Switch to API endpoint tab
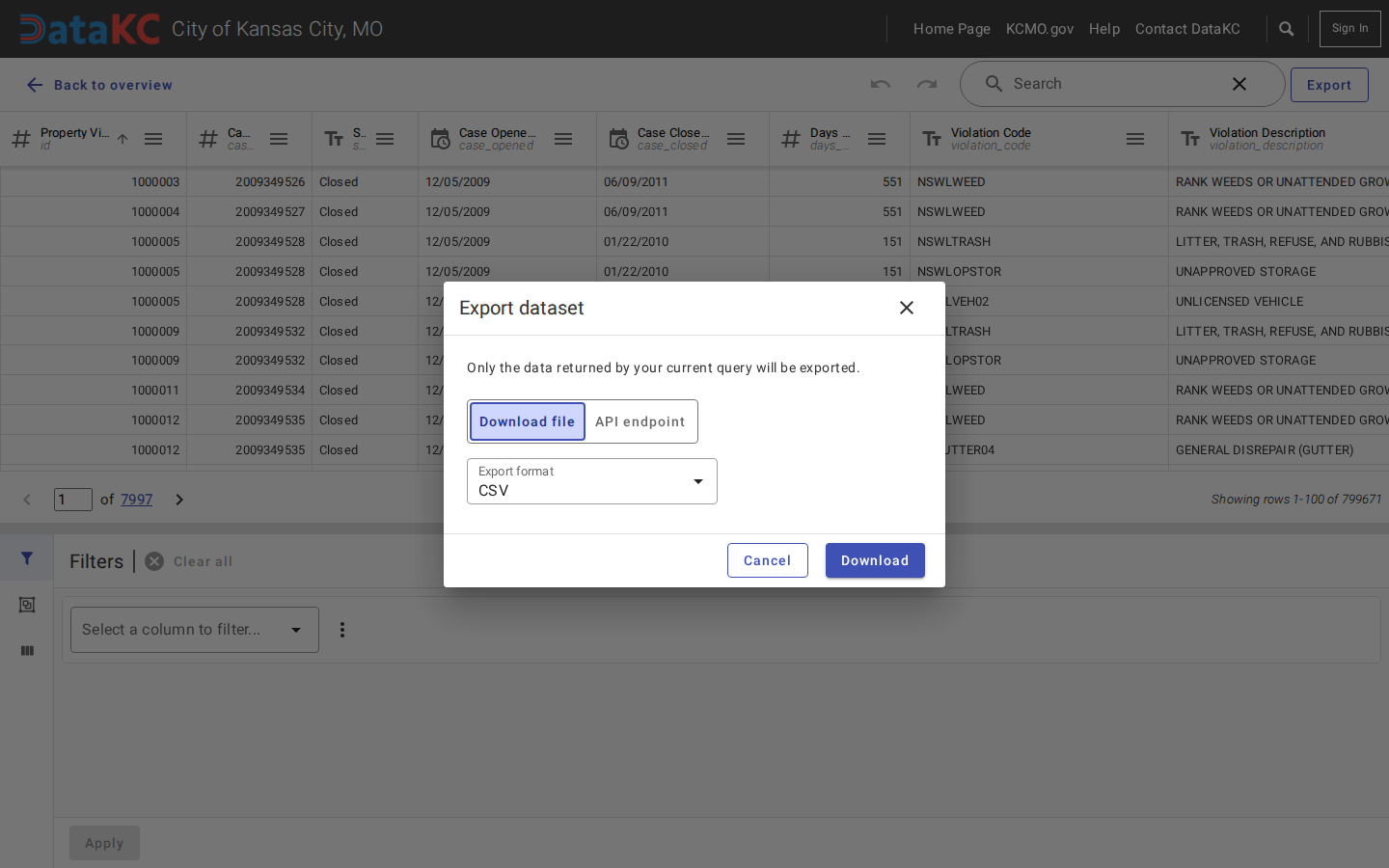The image size is (1389, 868). tap(640, 421)
